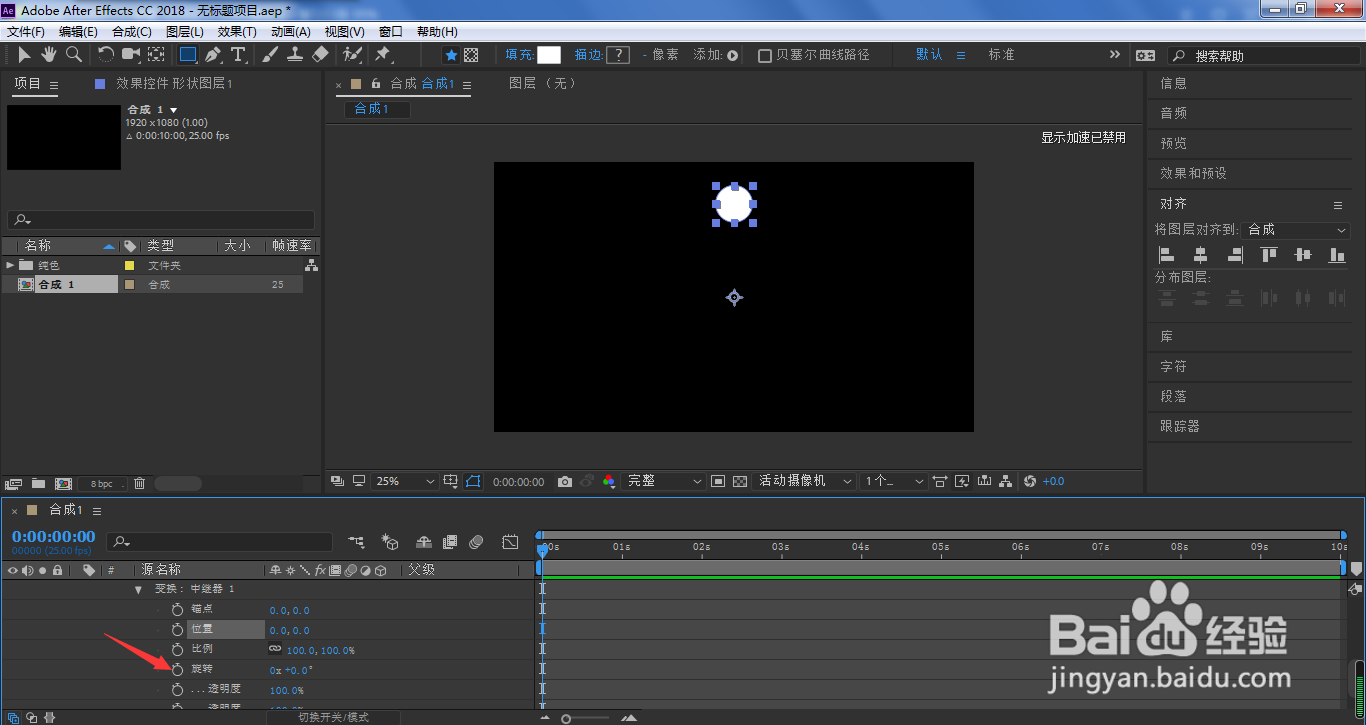Select the Zoom magnifier tool
The height and width of the screenshot is (725, 1366).
click(x=73, y=54)
